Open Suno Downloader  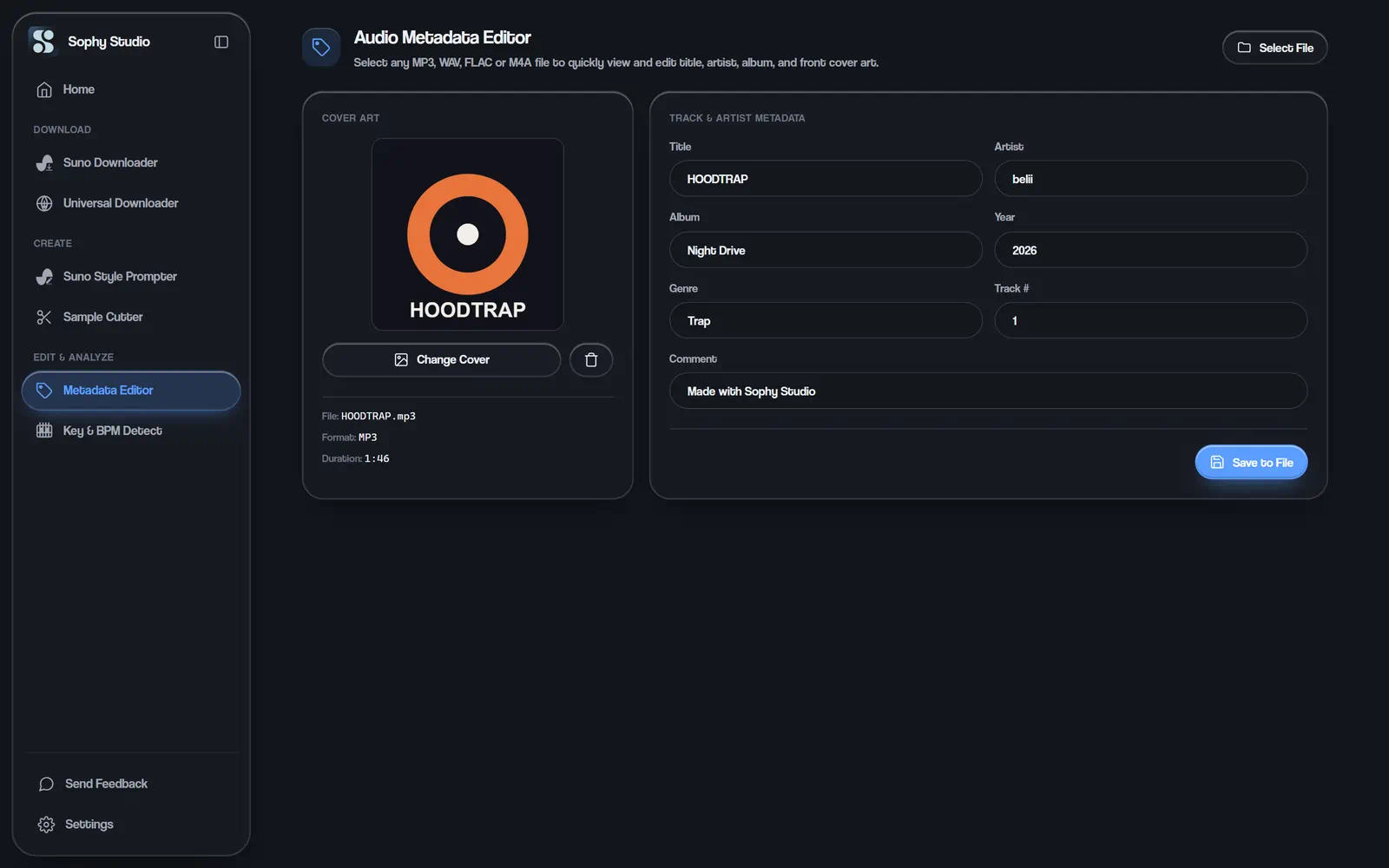(131, 162)
